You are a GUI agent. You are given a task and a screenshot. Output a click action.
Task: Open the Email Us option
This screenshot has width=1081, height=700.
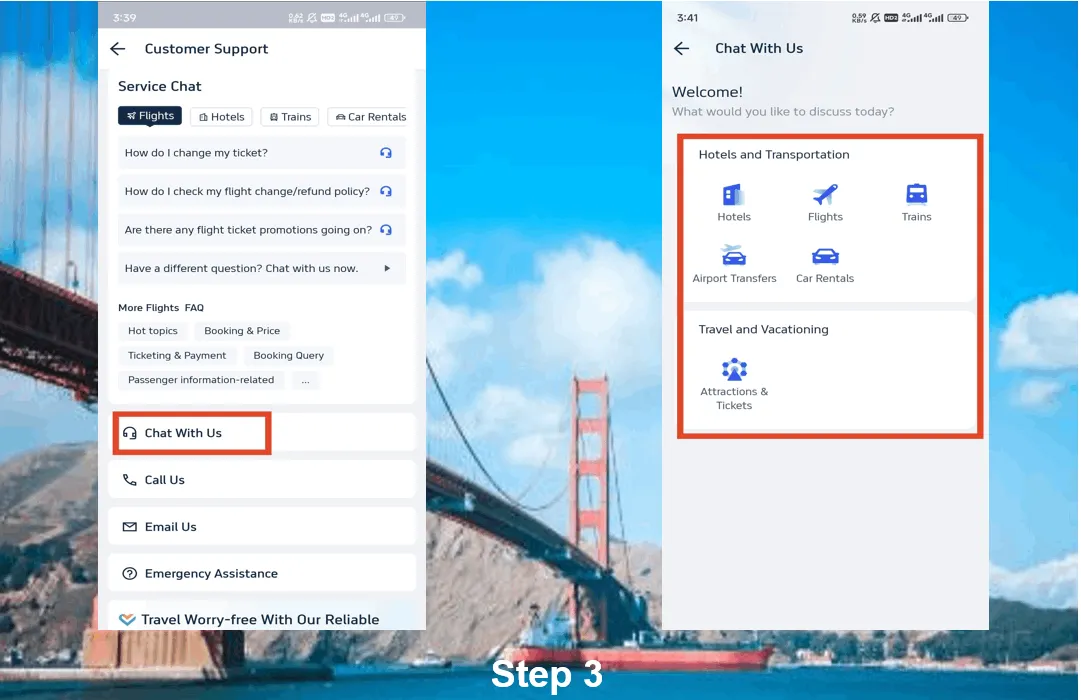(170, 527)
